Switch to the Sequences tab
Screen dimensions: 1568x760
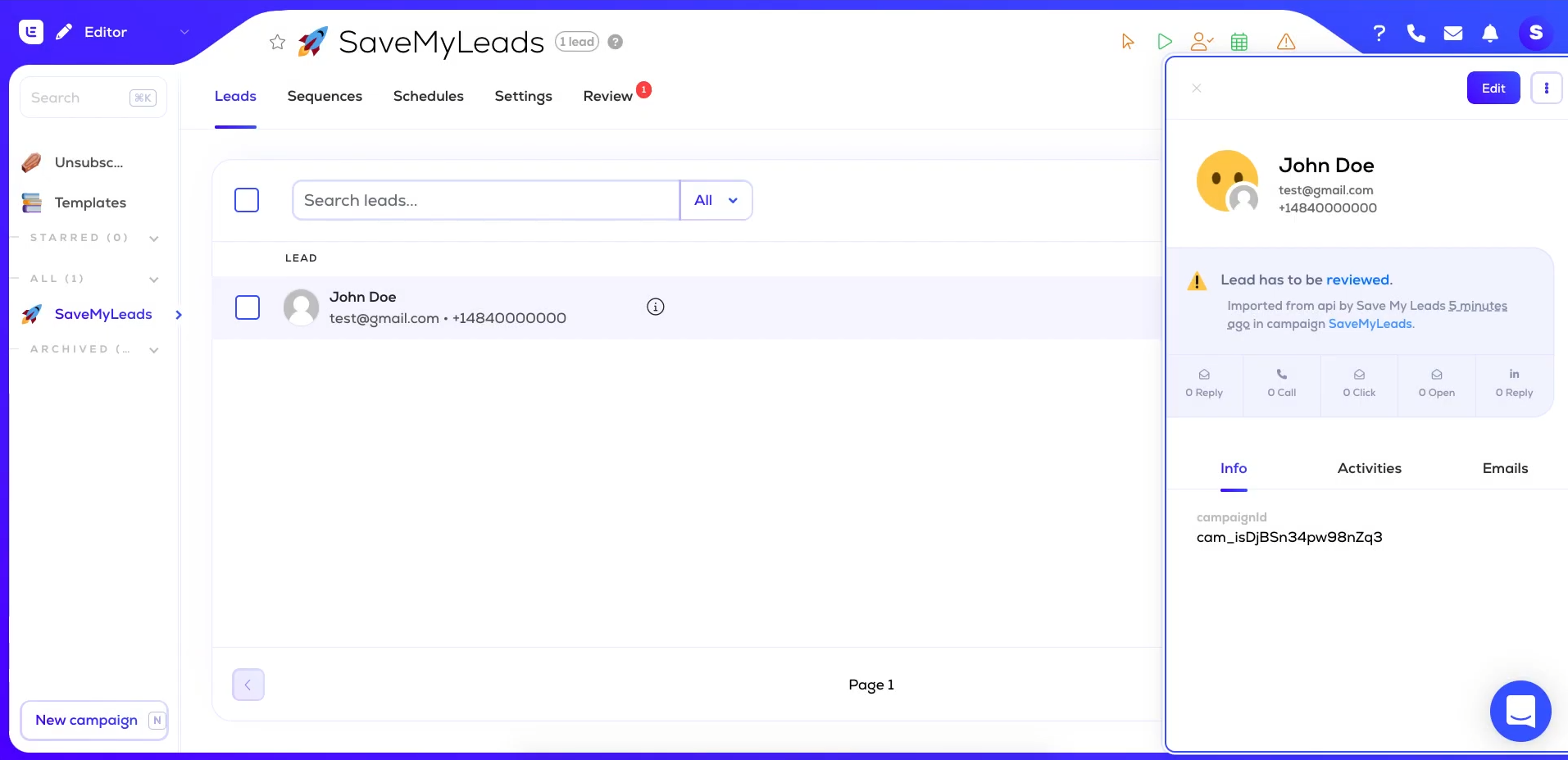[x=325, y=96]
